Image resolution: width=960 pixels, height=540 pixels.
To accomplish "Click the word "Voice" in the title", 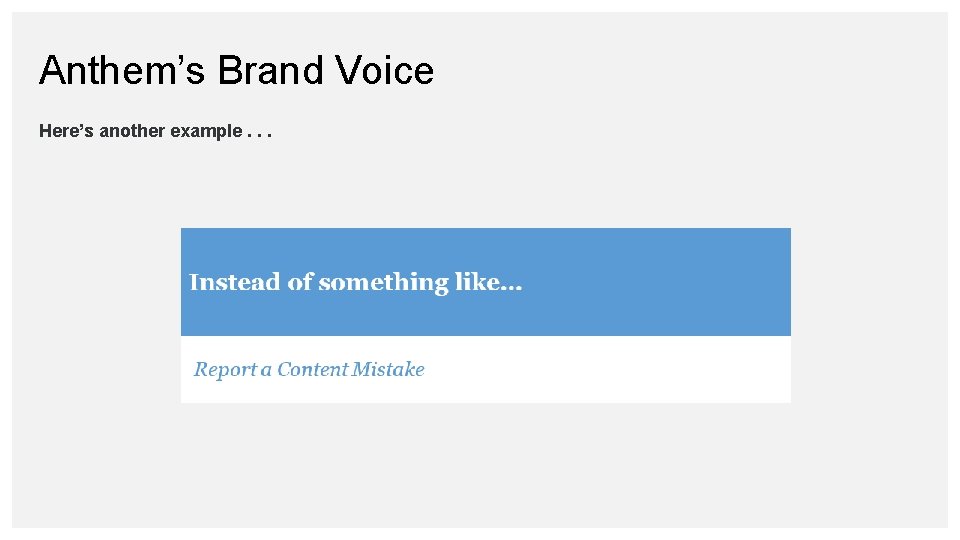I will [x=385, y=71].
